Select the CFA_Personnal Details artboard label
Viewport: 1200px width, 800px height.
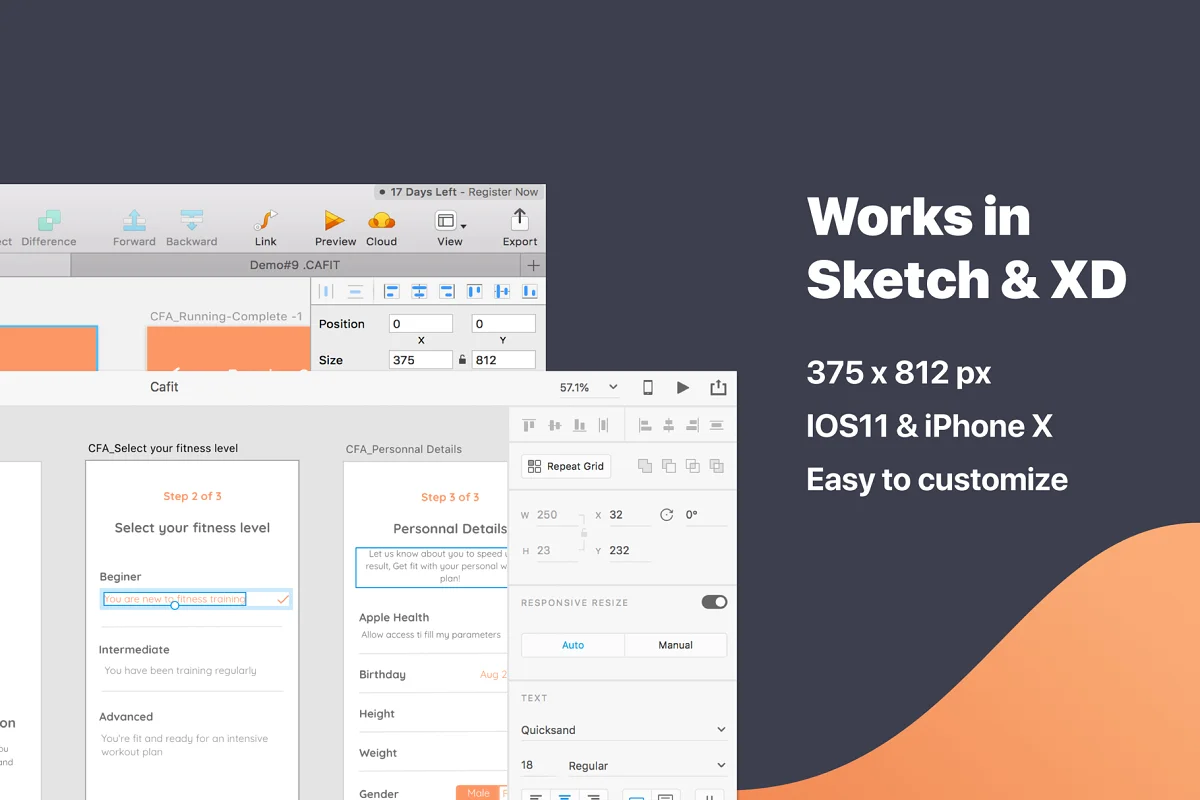click(404, 449)
